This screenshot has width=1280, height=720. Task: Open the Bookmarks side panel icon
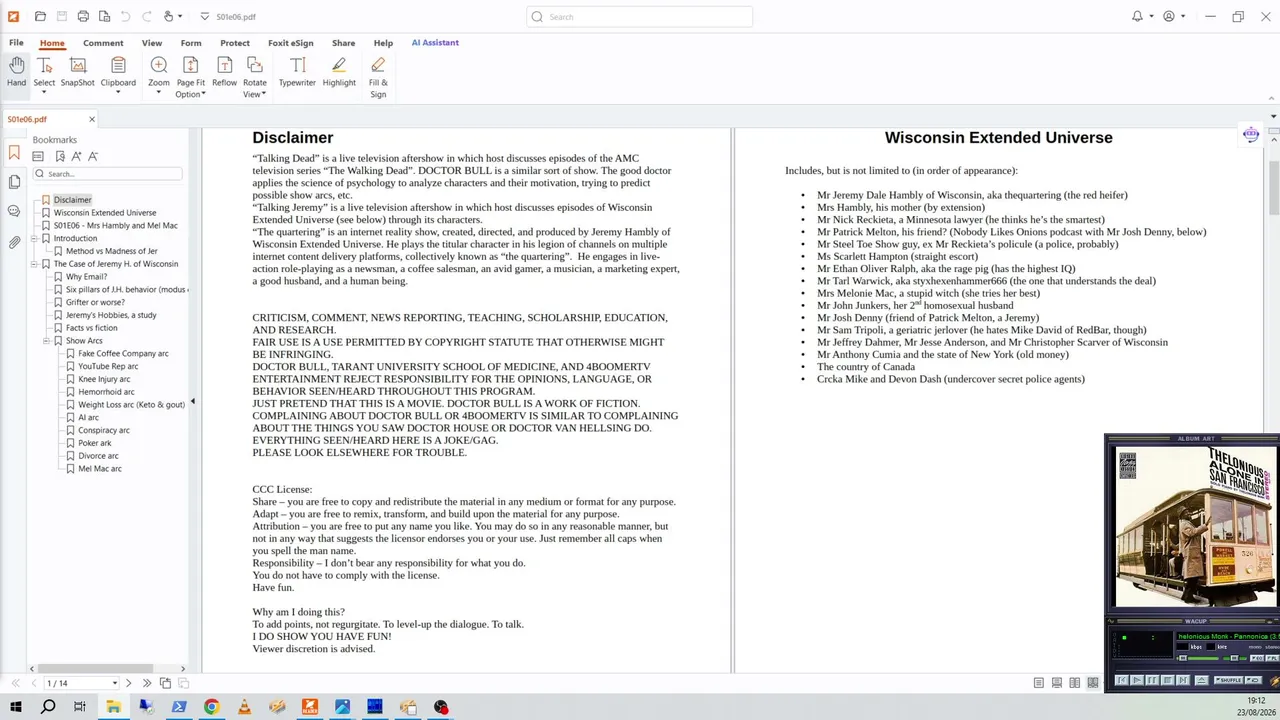(x=14, y=153)
